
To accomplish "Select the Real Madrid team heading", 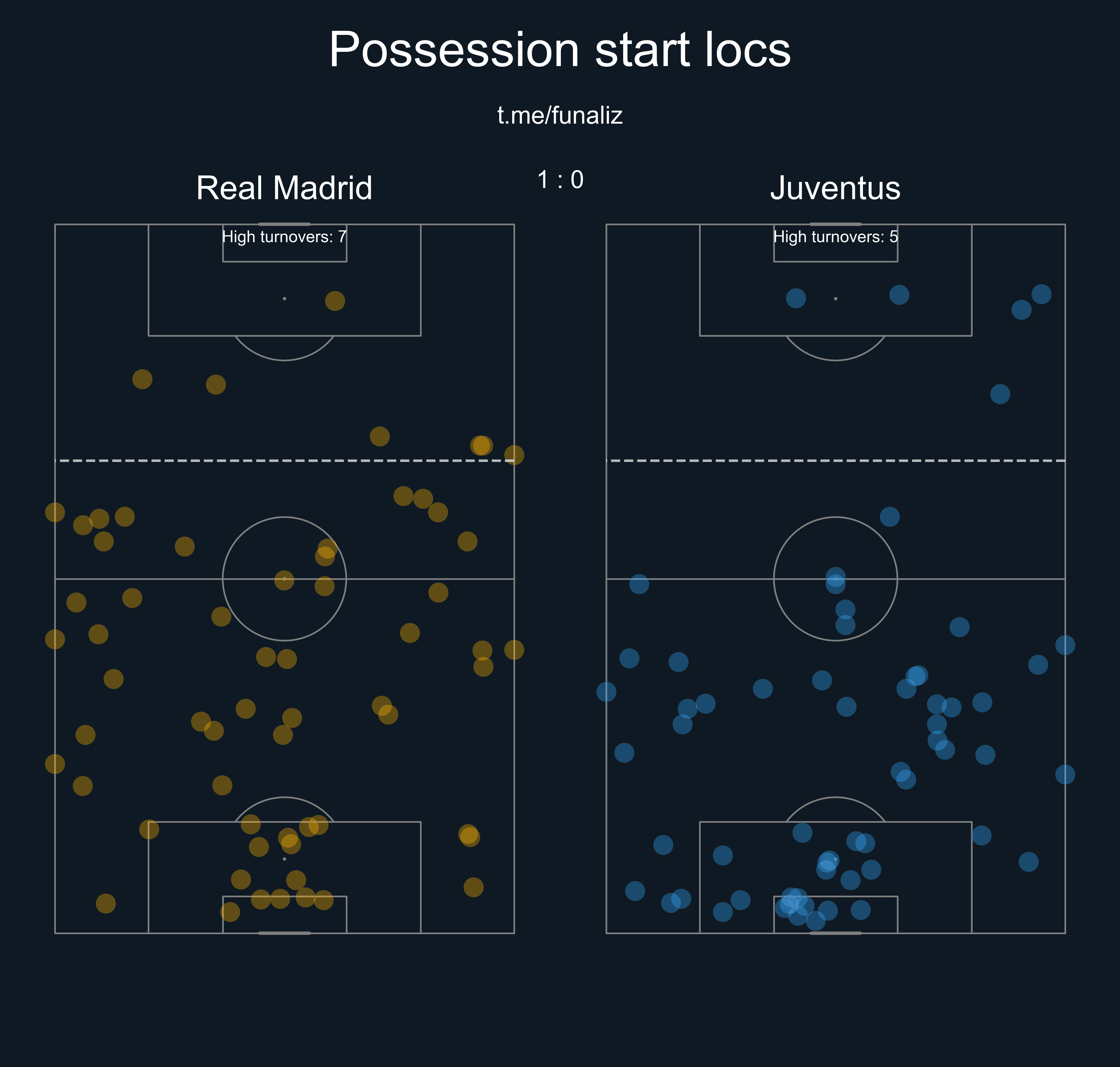I will [284, 188].
